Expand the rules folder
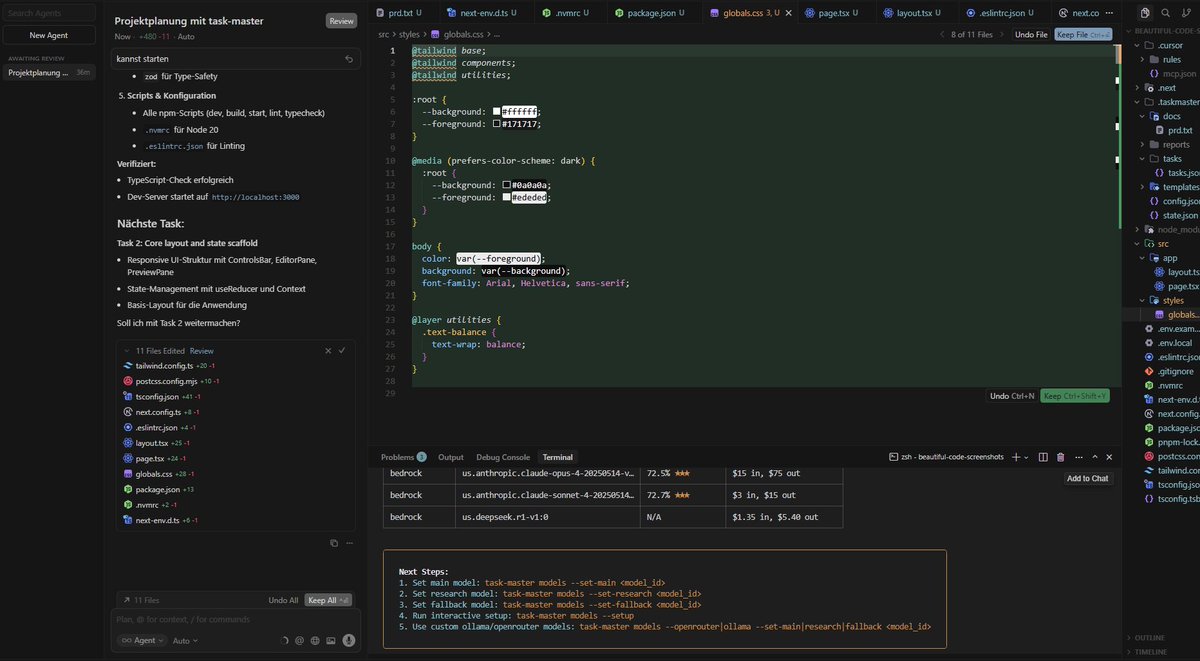This screenshot has width=1200, height=661. (x=1142, y=59)
